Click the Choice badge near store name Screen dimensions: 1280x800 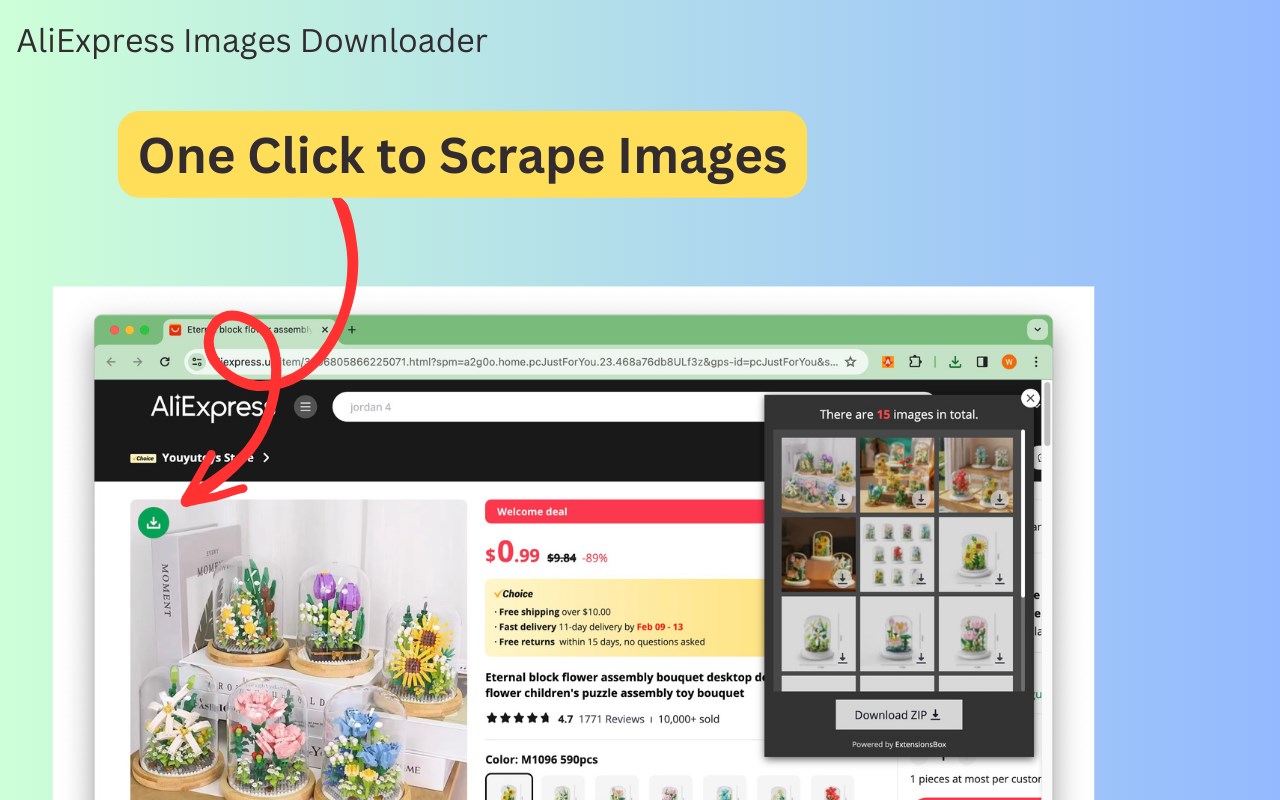[144, 458]
